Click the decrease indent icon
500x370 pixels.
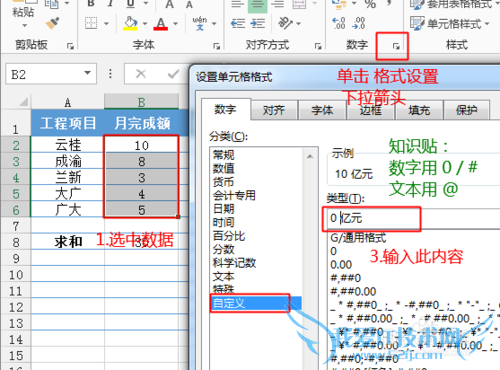click(x=238, y=23)
